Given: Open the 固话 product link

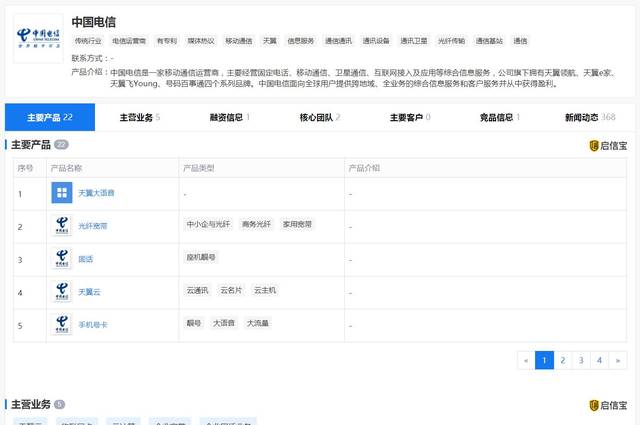Looking at the screenshot, I should tap(86, 259).
